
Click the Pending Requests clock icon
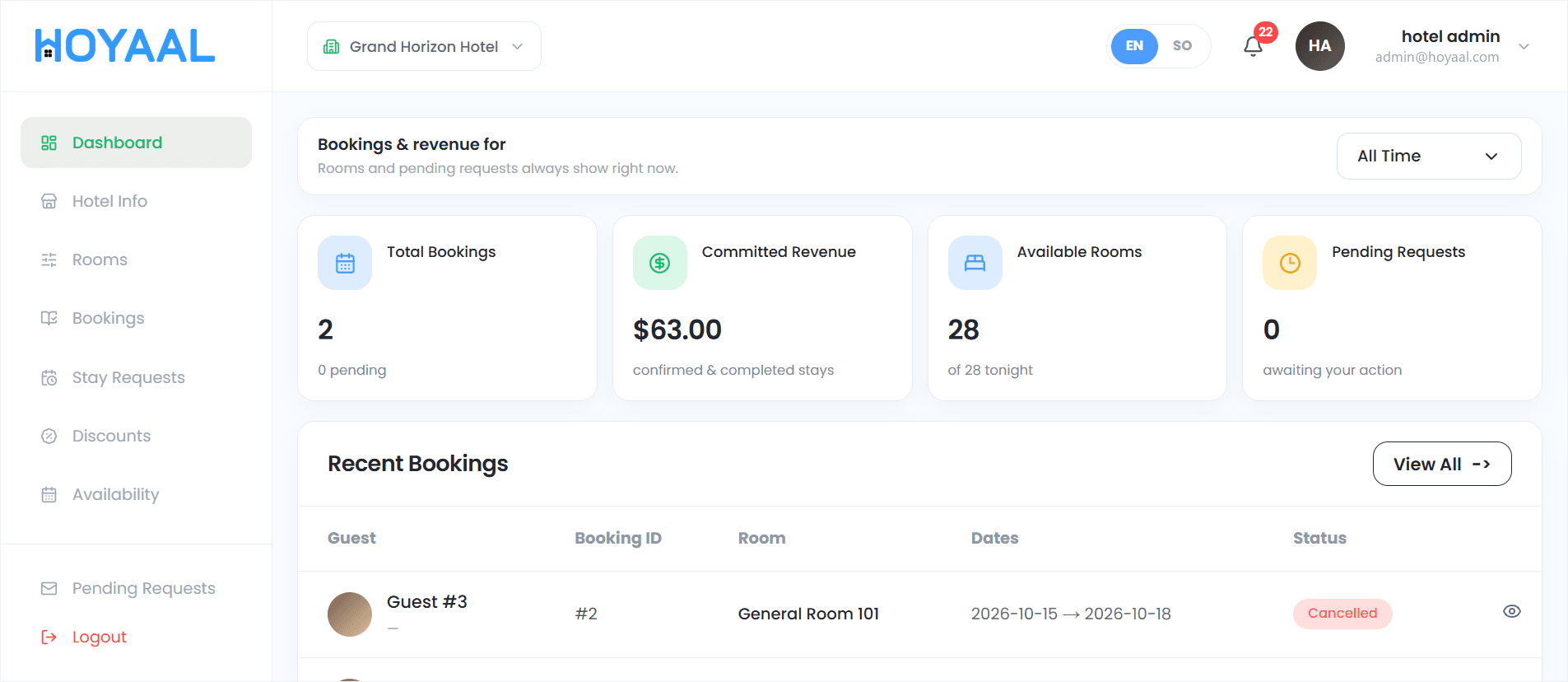point(1290,263)
